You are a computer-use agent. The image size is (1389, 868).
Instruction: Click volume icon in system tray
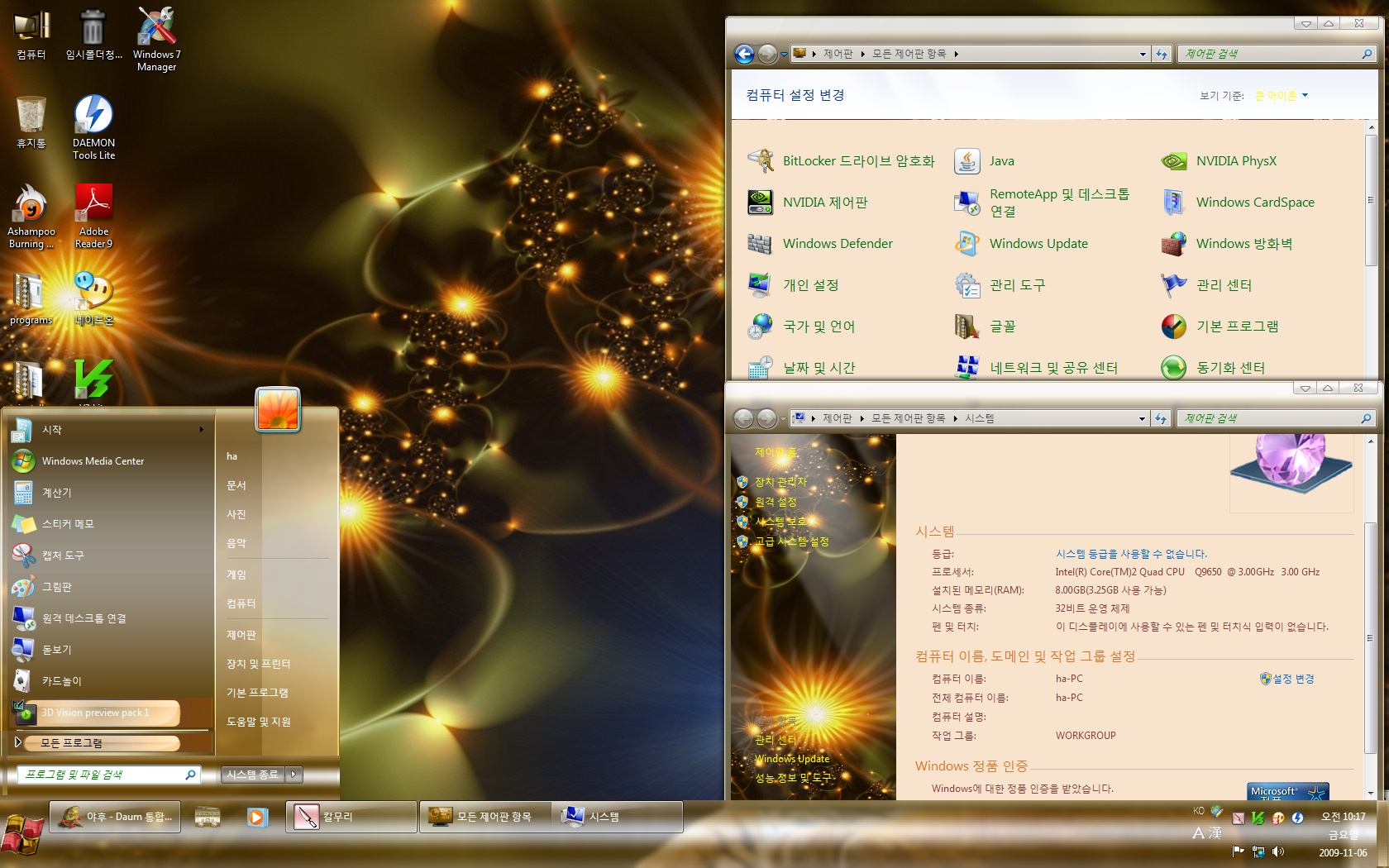1278,851
